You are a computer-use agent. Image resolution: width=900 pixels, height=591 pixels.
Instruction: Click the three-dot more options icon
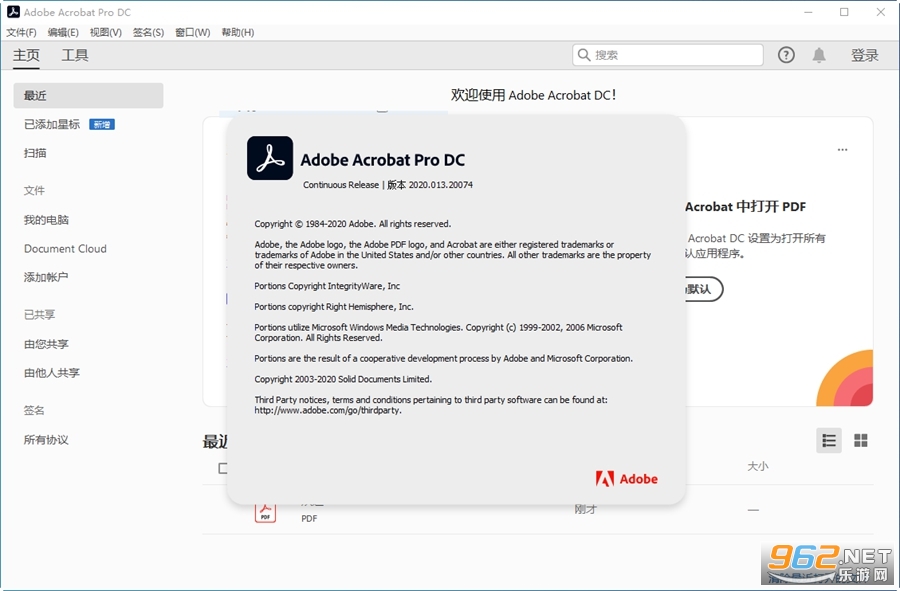(x=842, y=150)
